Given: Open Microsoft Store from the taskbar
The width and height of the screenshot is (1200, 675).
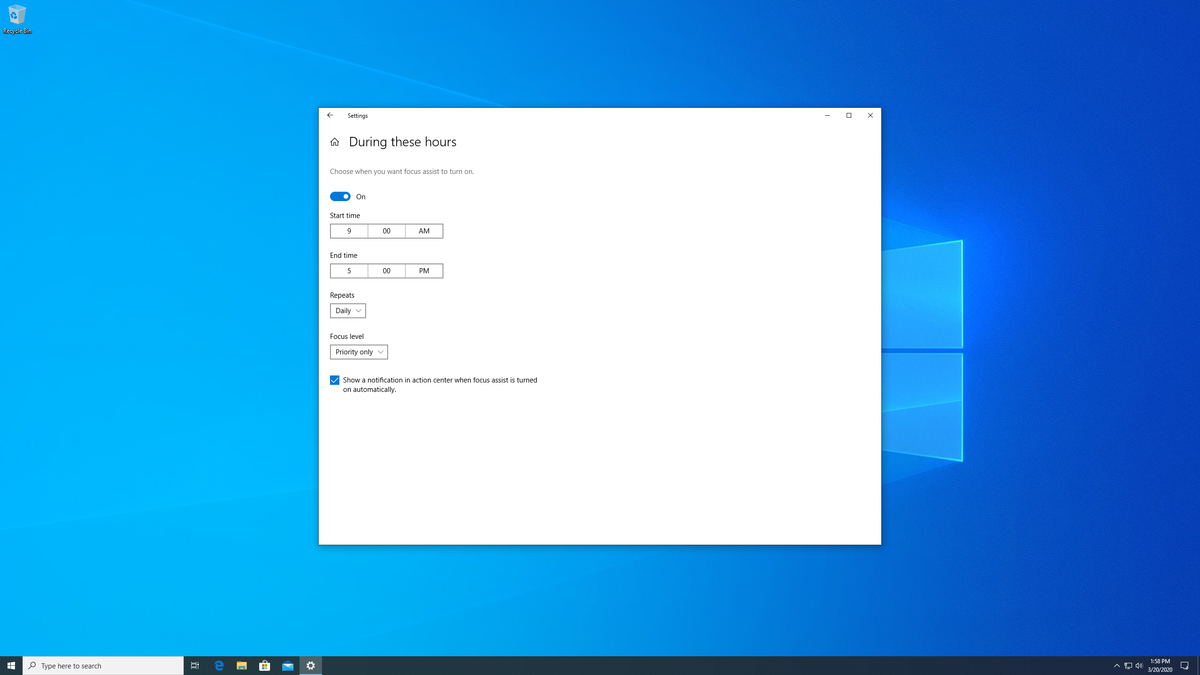Looking at the screenshot, I should (x=265, y=665).
